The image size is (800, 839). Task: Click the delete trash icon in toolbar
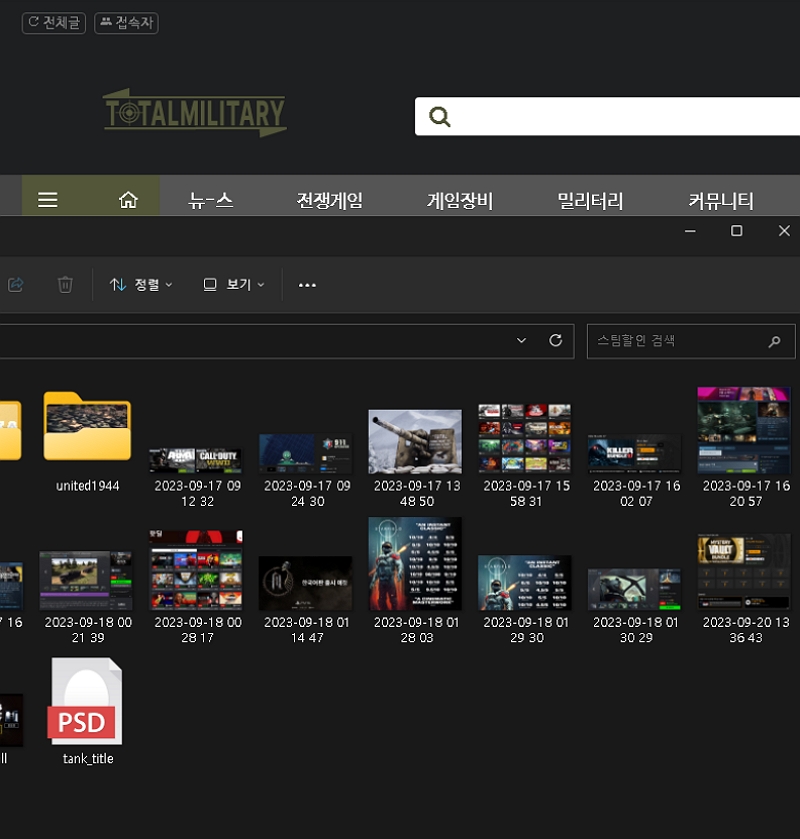[x=65, y=285]
